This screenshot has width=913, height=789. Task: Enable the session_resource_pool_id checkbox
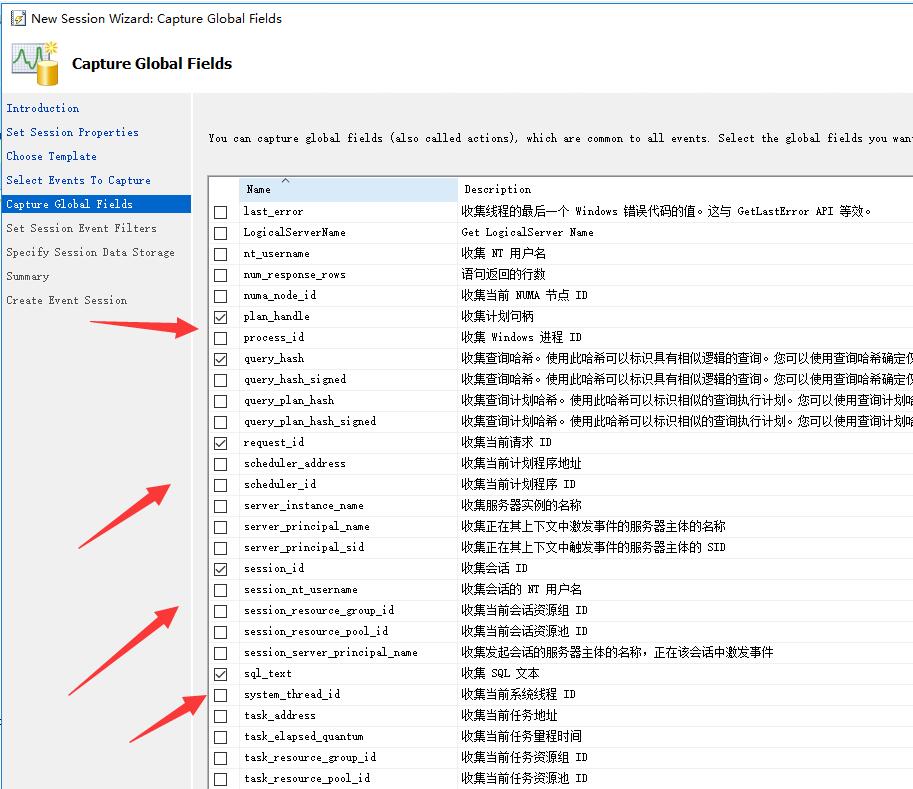pos(221,632)
